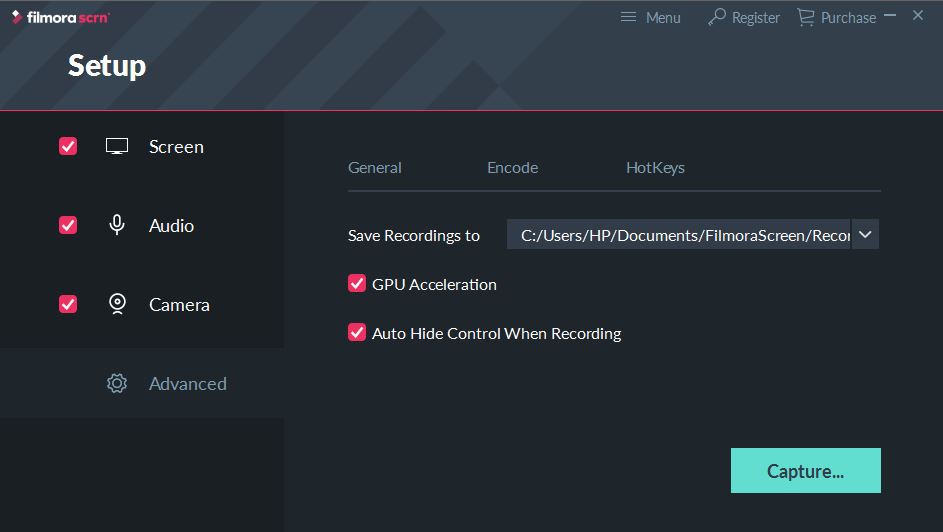Viewport: 943px width, 532px height.
Task: Minimize the Filmora Scrn window
Action: [890, 16]
